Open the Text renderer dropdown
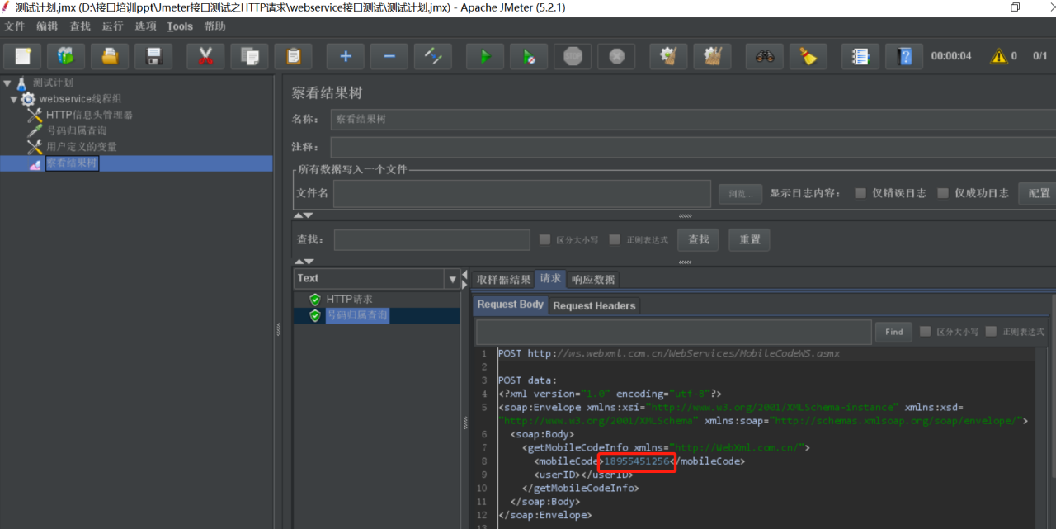The image size is (1056, 530). (x=452, y=279)
